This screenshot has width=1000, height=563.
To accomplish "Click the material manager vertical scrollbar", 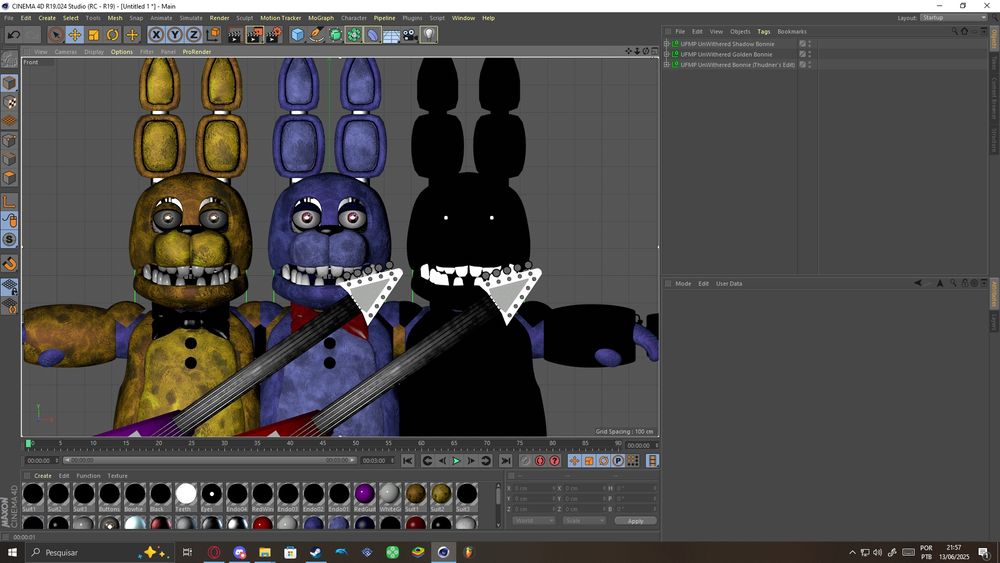I will point(498,504).
